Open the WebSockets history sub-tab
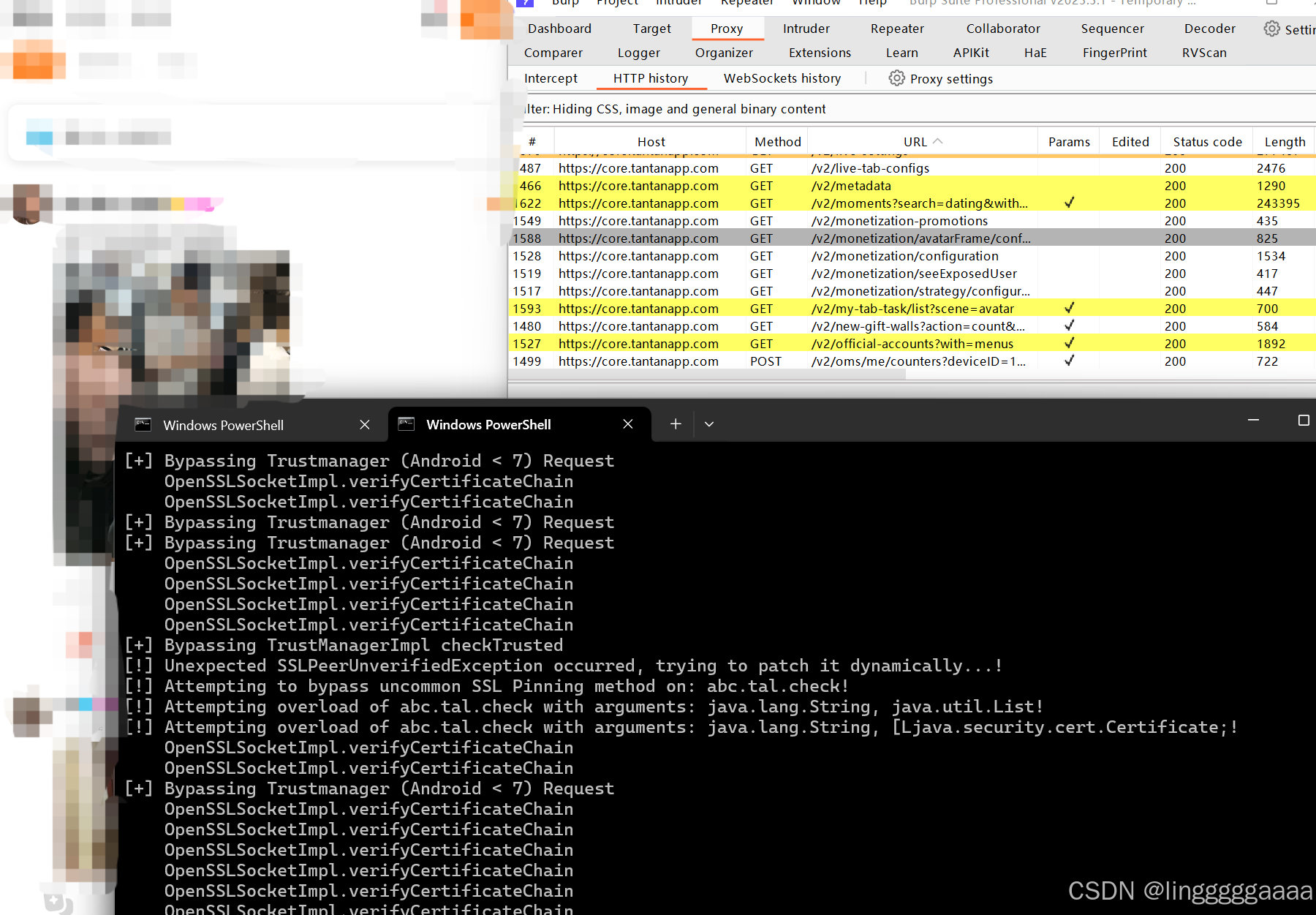The height and width of the screenshot is (915, 1316). coord(782,78)
